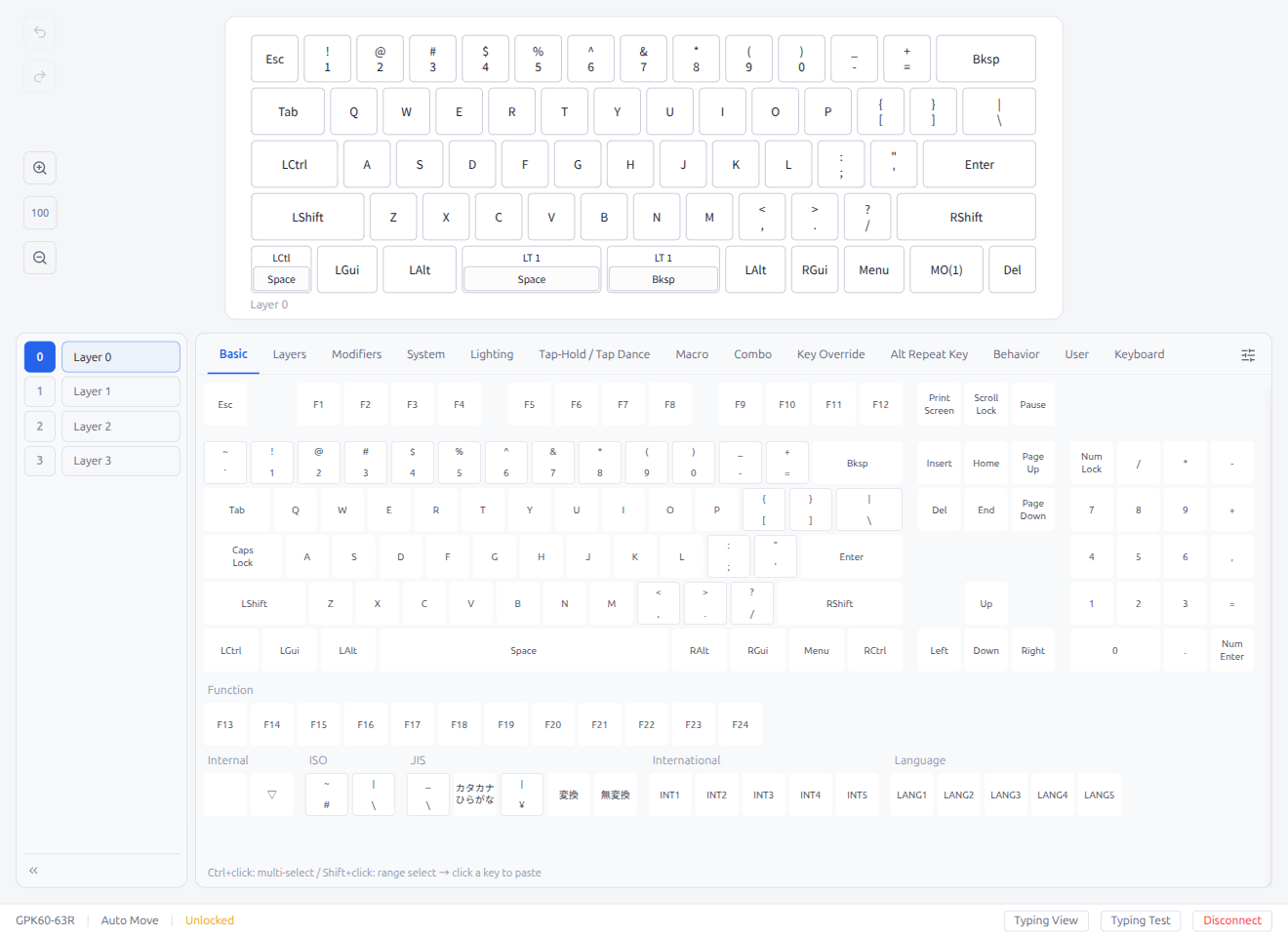The image size is (1288, 937).
Task: Open the Typing Test
Action: pyautogui.click(x=1141, y=919)
